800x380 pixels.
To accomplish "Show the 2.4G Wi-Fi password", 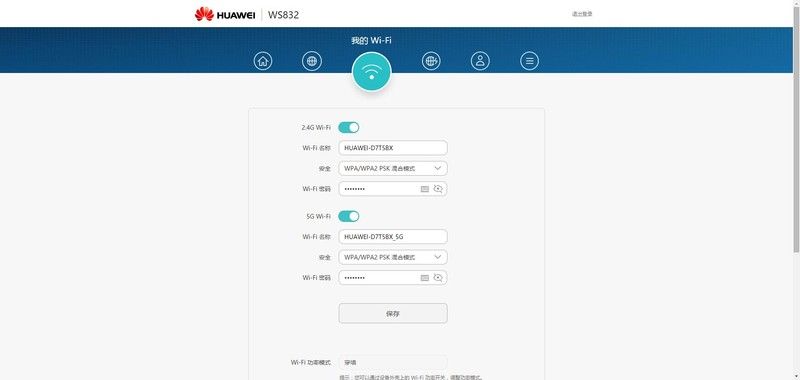I will pos(438,189).
